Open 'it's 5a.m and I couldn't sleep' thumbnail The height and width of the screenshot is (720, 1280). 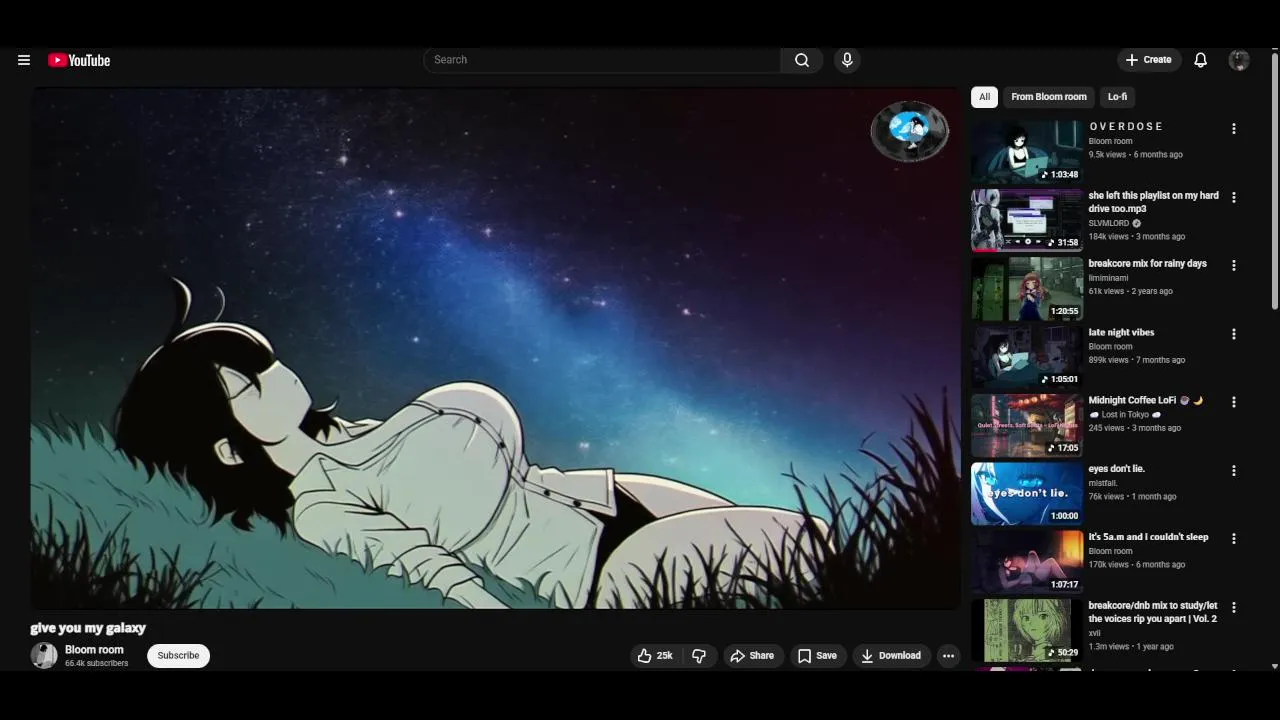pos(1027,562)
